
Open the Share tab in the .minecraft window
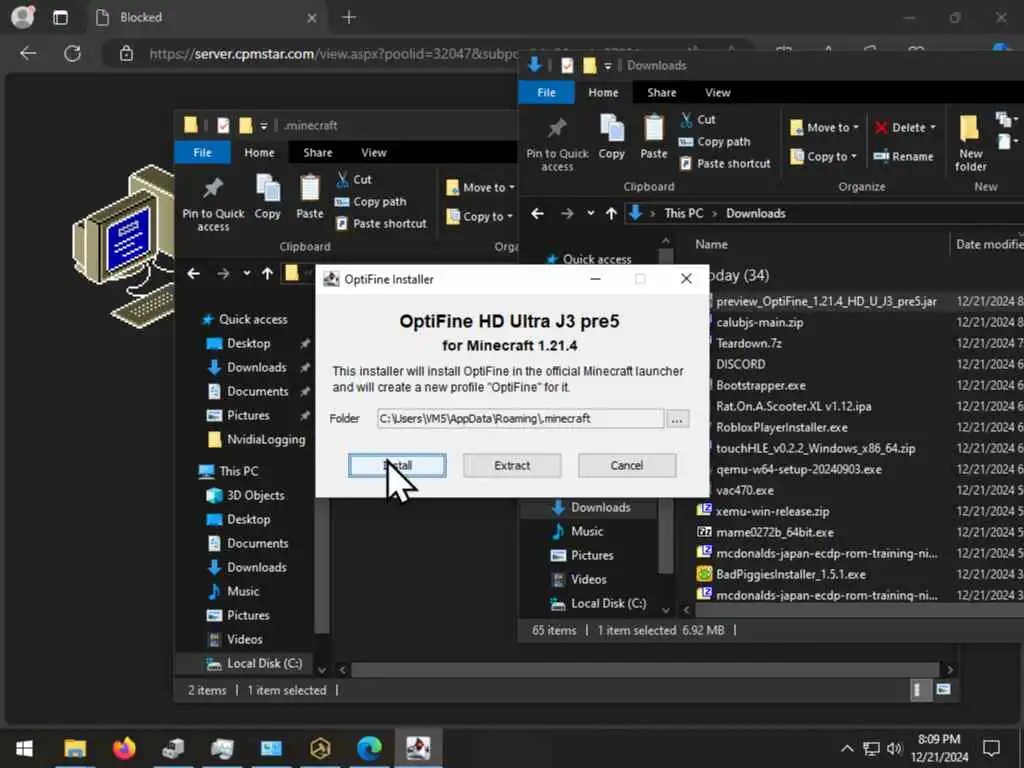(x=317, y=153)
